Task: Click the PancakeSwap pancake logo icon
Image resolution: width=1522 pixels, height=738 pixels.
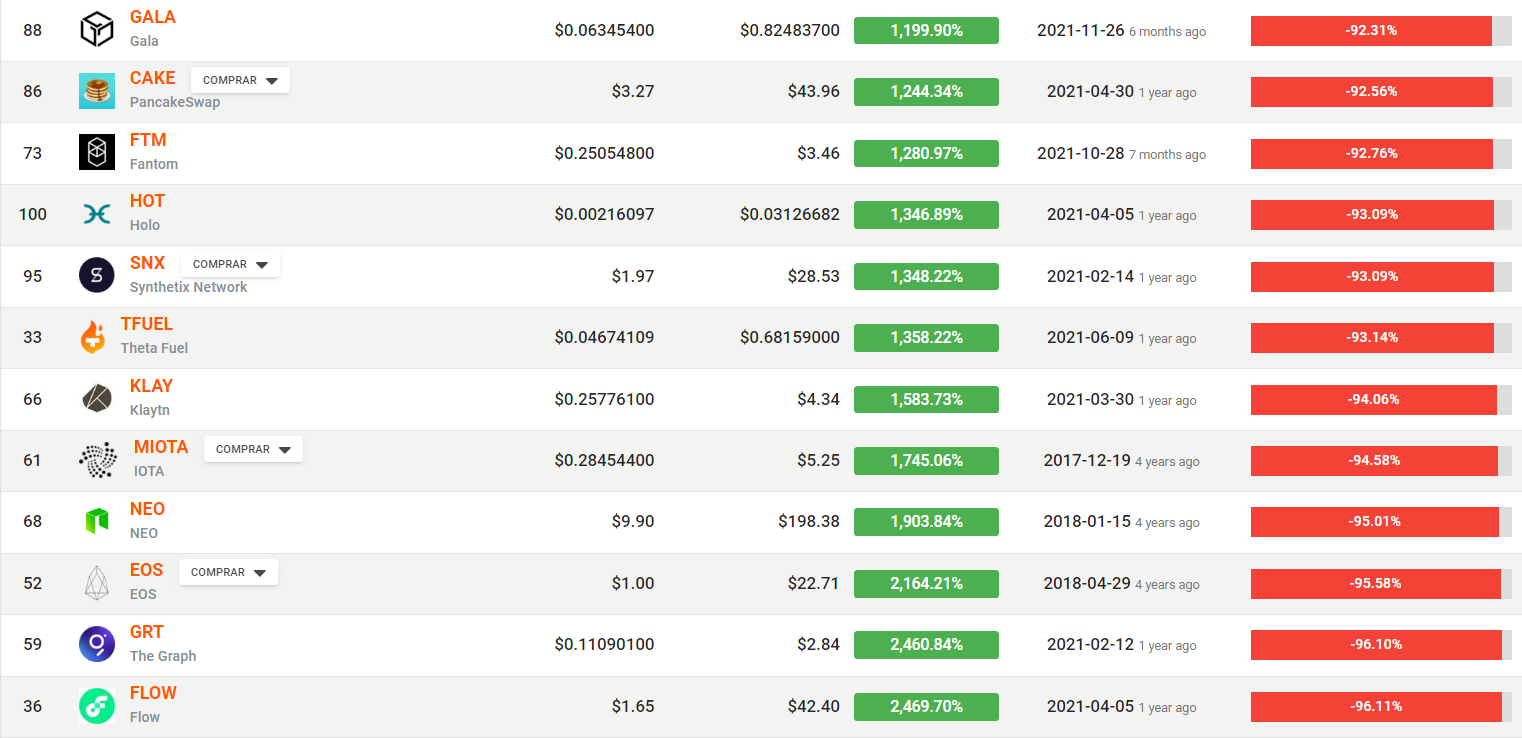Action: [x=97, y=91]
